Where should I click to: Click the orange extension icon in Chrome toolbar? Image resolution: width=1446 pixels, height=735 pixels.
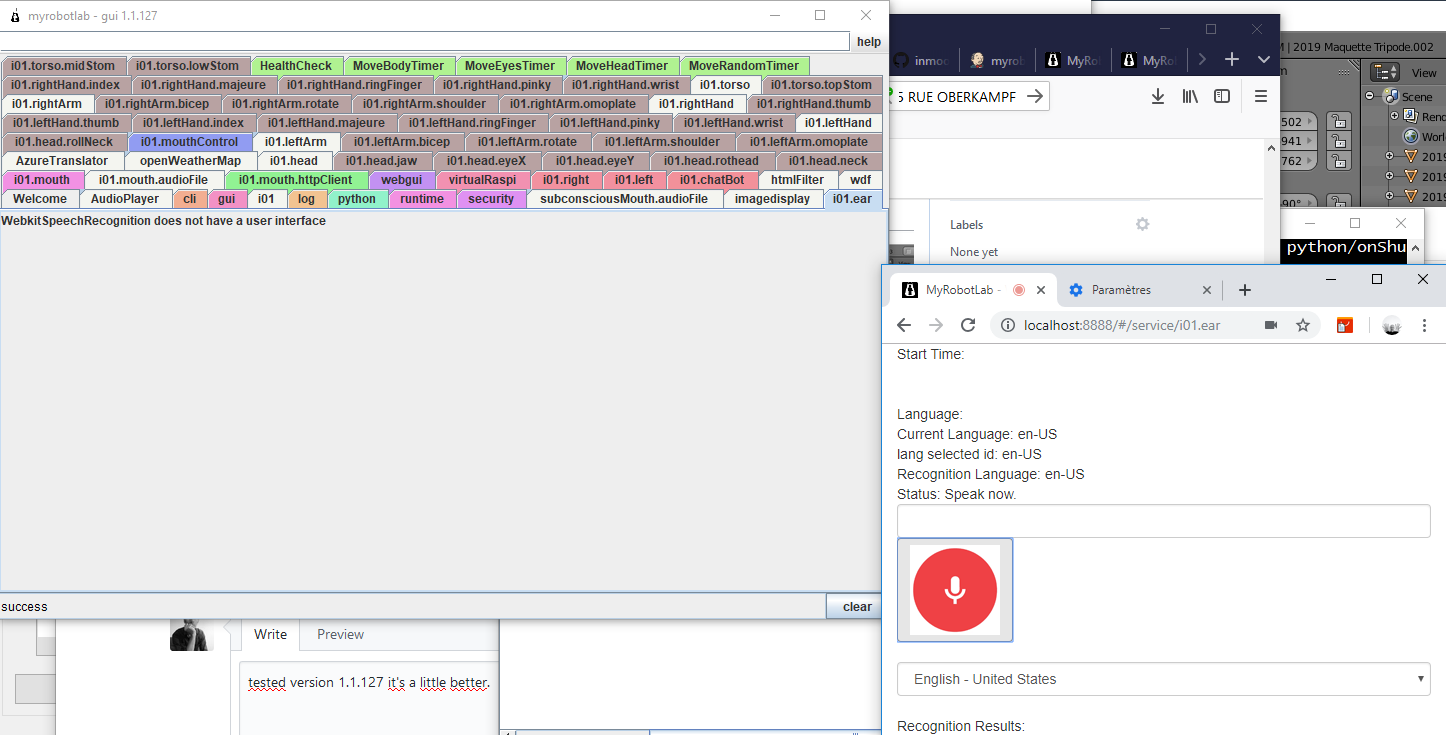1345,325
